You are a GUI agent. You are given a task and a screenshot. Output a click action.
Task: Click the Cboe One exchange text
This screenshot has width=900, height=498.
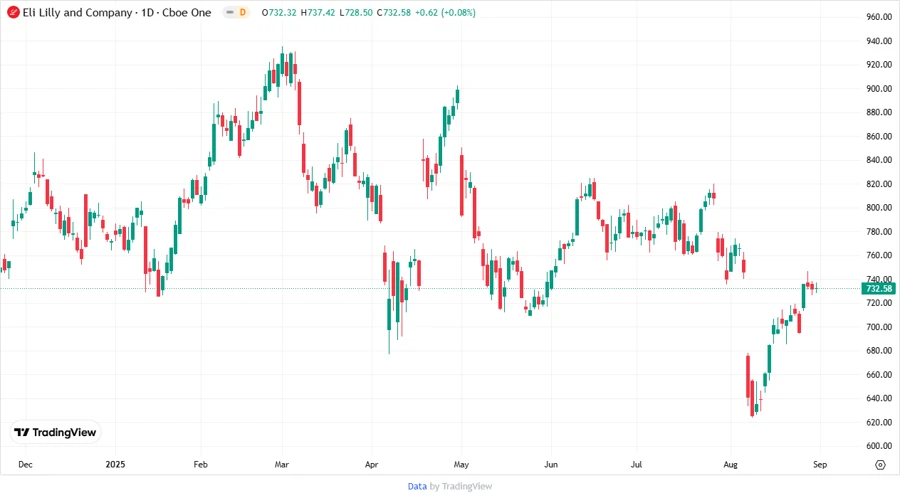187,13
